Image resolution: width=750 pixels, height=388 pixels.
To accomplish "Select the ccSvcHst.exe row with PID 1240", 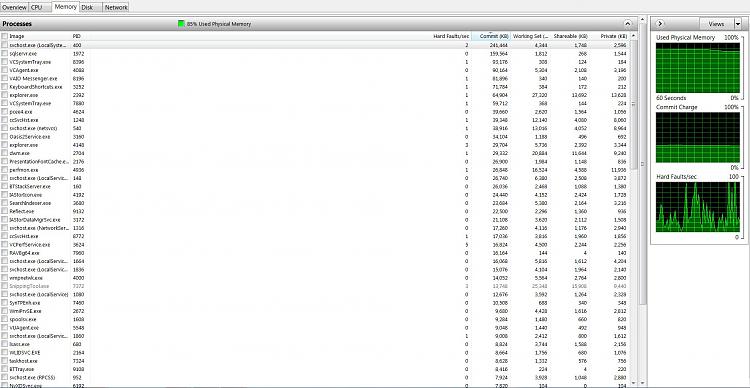I will tap(315, 120).
